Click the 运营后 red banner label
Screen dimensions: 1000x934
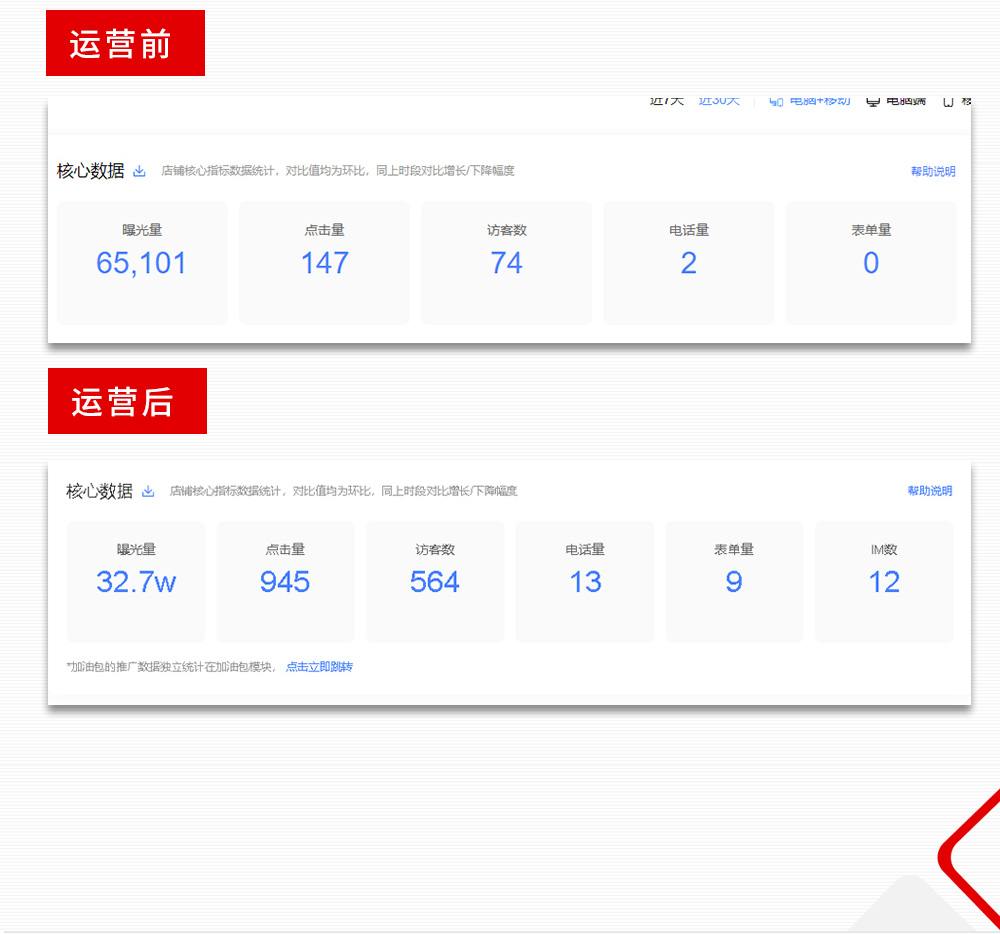pyautogui.click(x=127, y=401)
